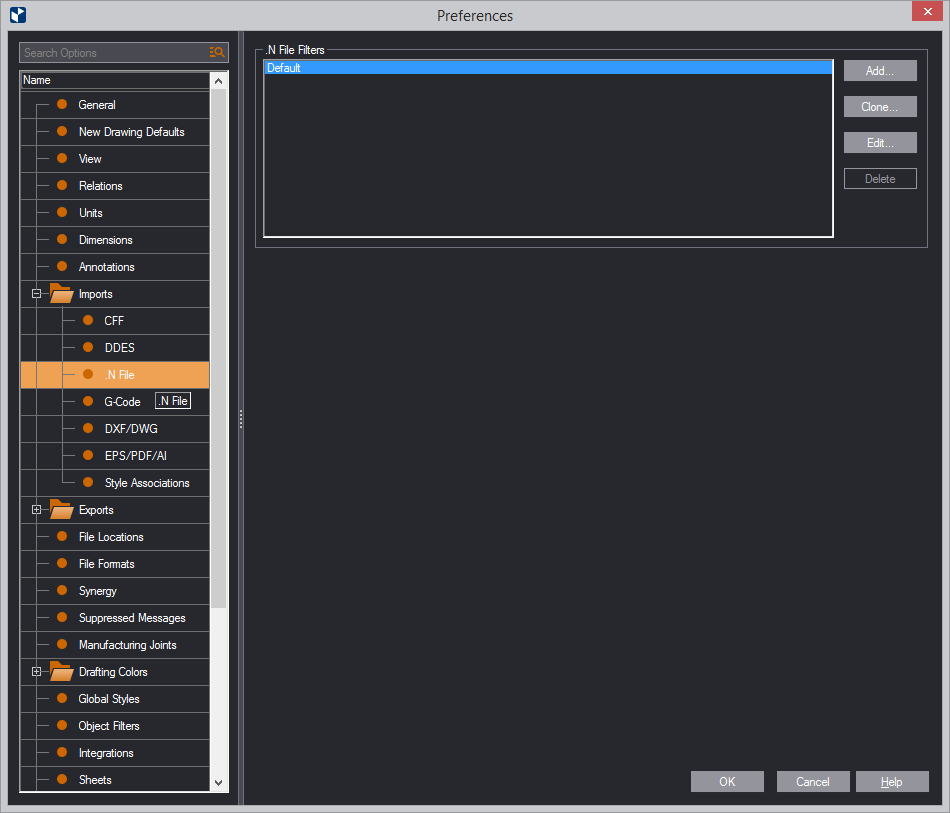Open Sheets preferences
Screen dimensions: 950x813
click(x=95, y=780)
